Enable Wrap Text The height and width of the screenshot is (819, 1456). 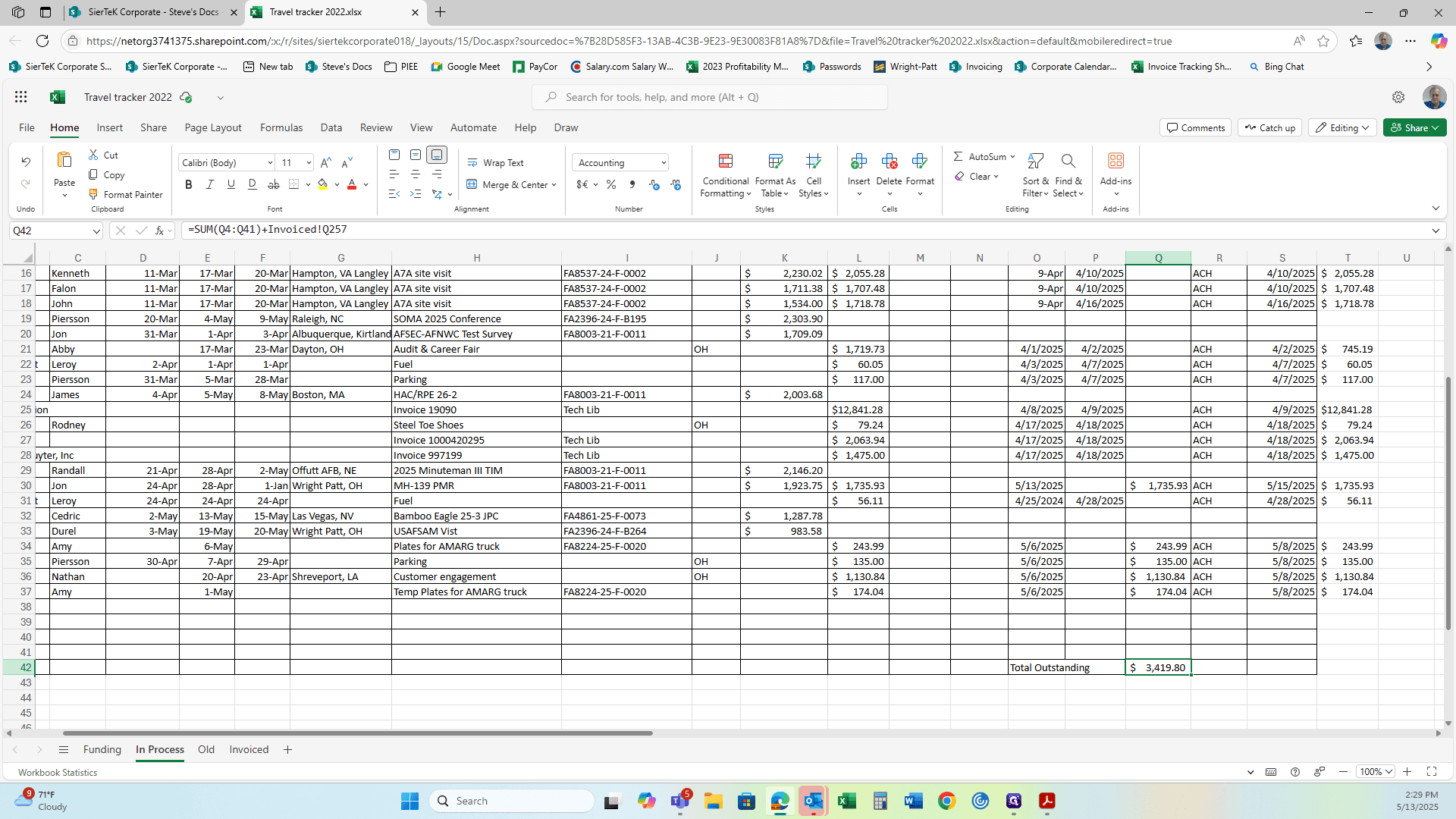(x=495, y=162)
